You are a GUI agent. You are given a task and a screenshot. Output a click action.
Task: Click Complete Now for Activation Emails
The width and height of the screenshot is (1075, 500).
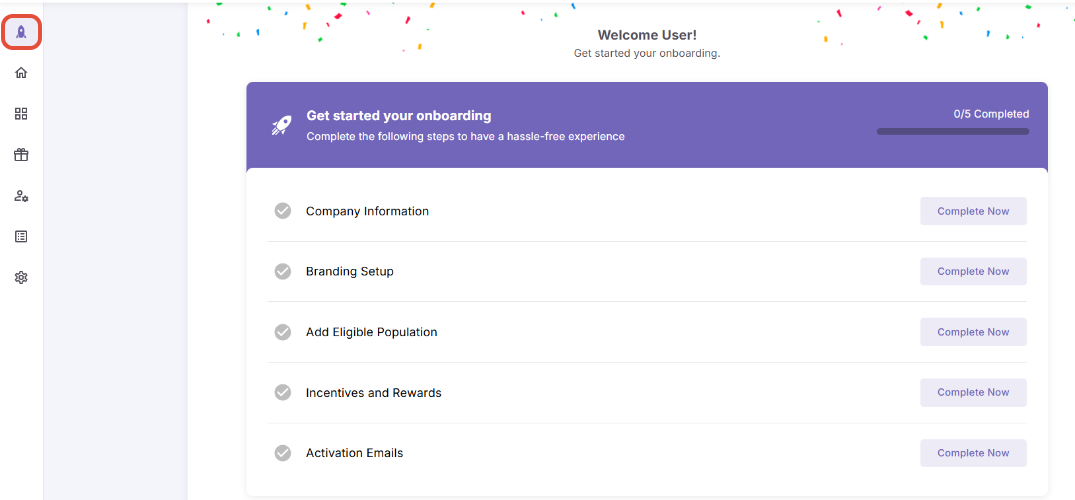pos(973,453)
